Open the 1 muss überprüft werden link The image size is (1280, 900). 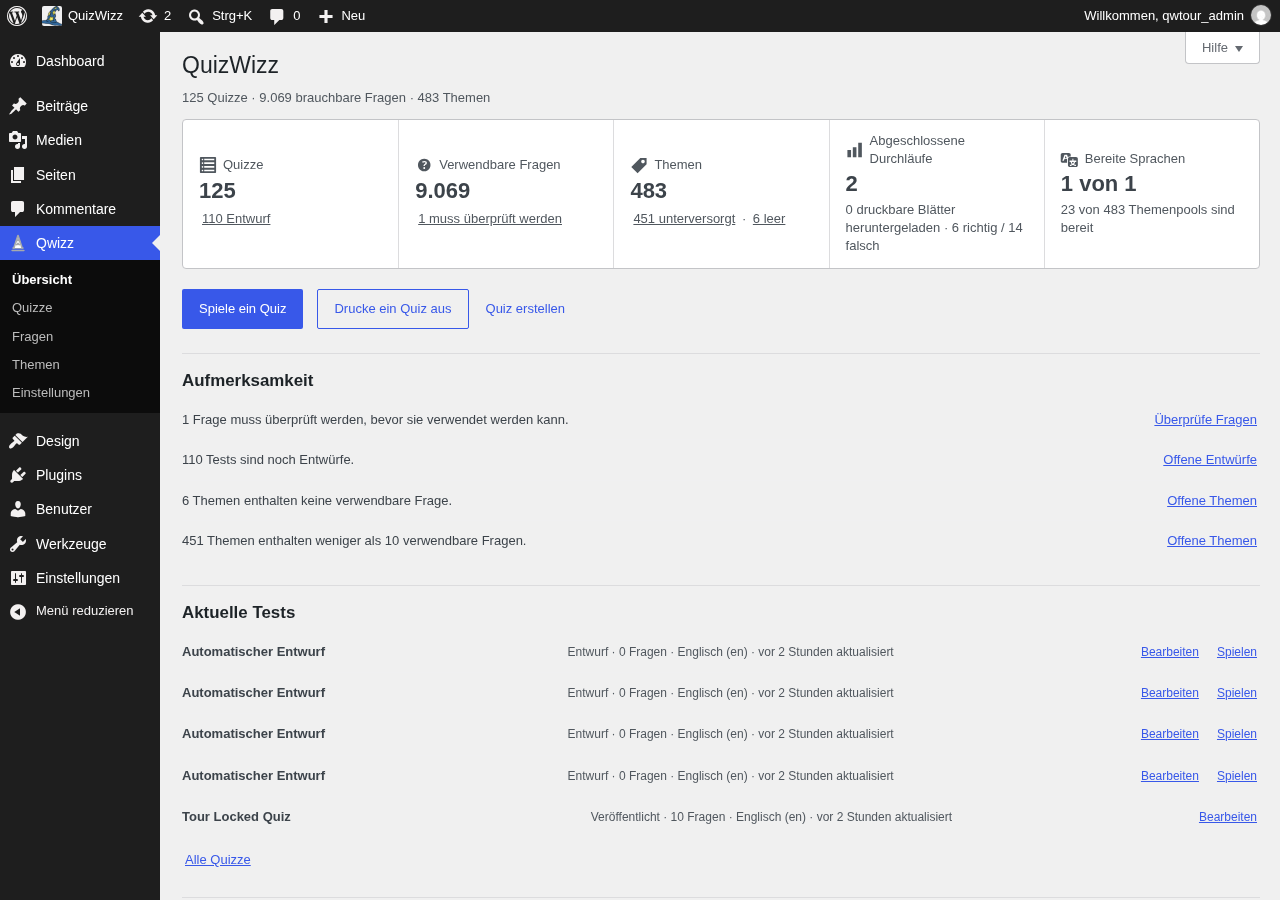coord(490,218)
